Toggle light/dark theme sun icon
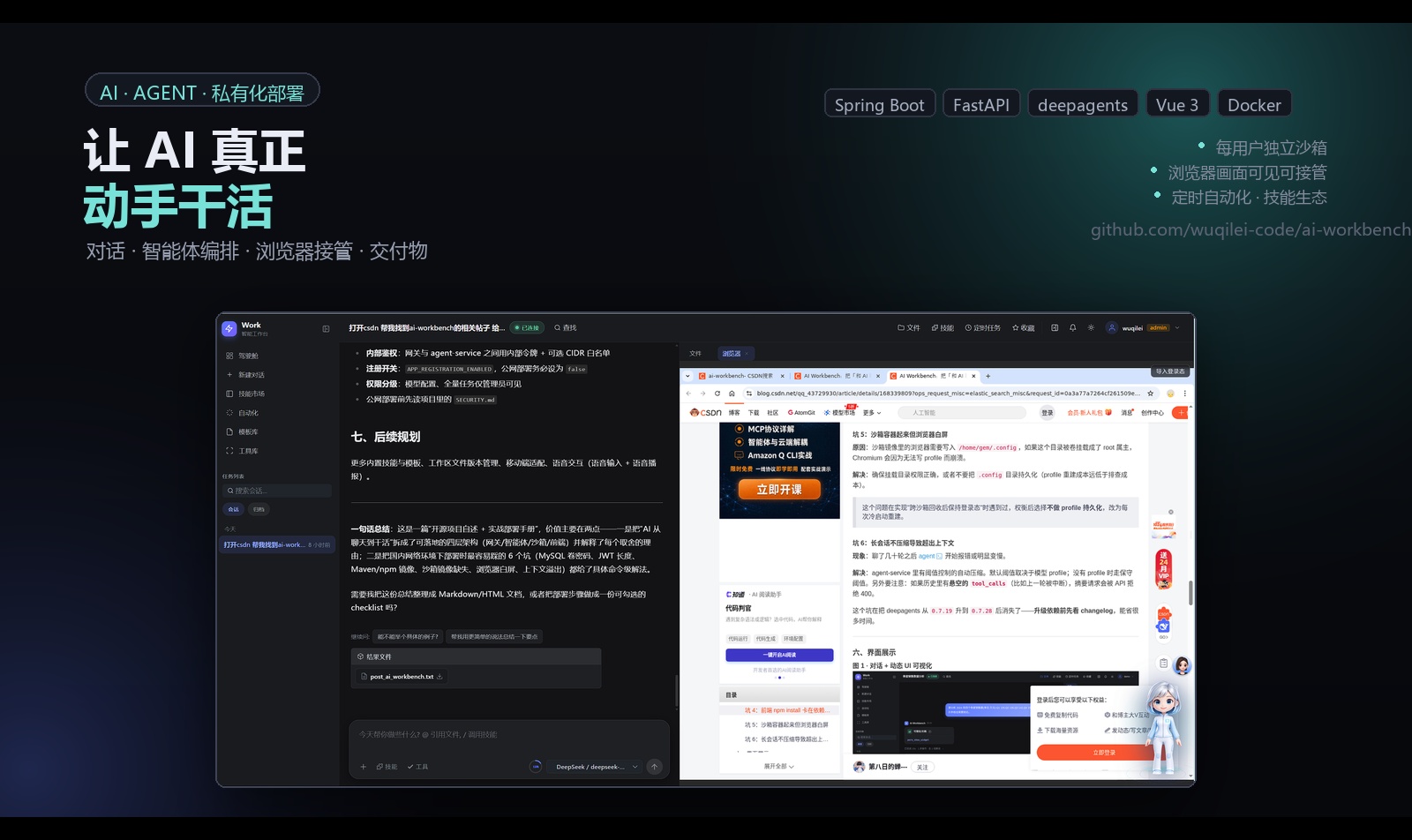Viewport: 1412px width, 840px height. [x=1091, y=328]
